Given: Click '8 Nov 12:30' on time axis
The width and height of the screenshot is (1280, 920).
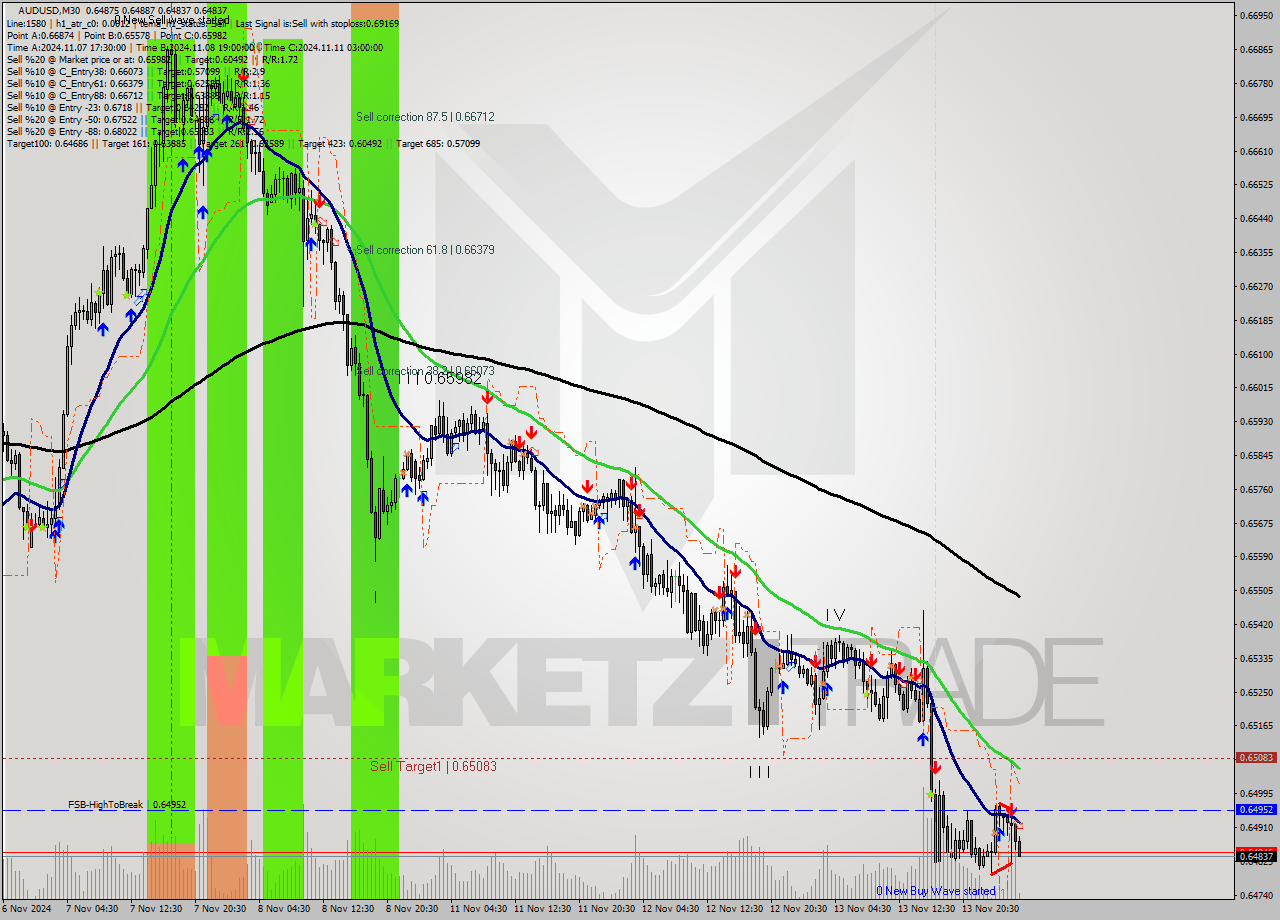Looking at the screenshot, I should 350,909.
